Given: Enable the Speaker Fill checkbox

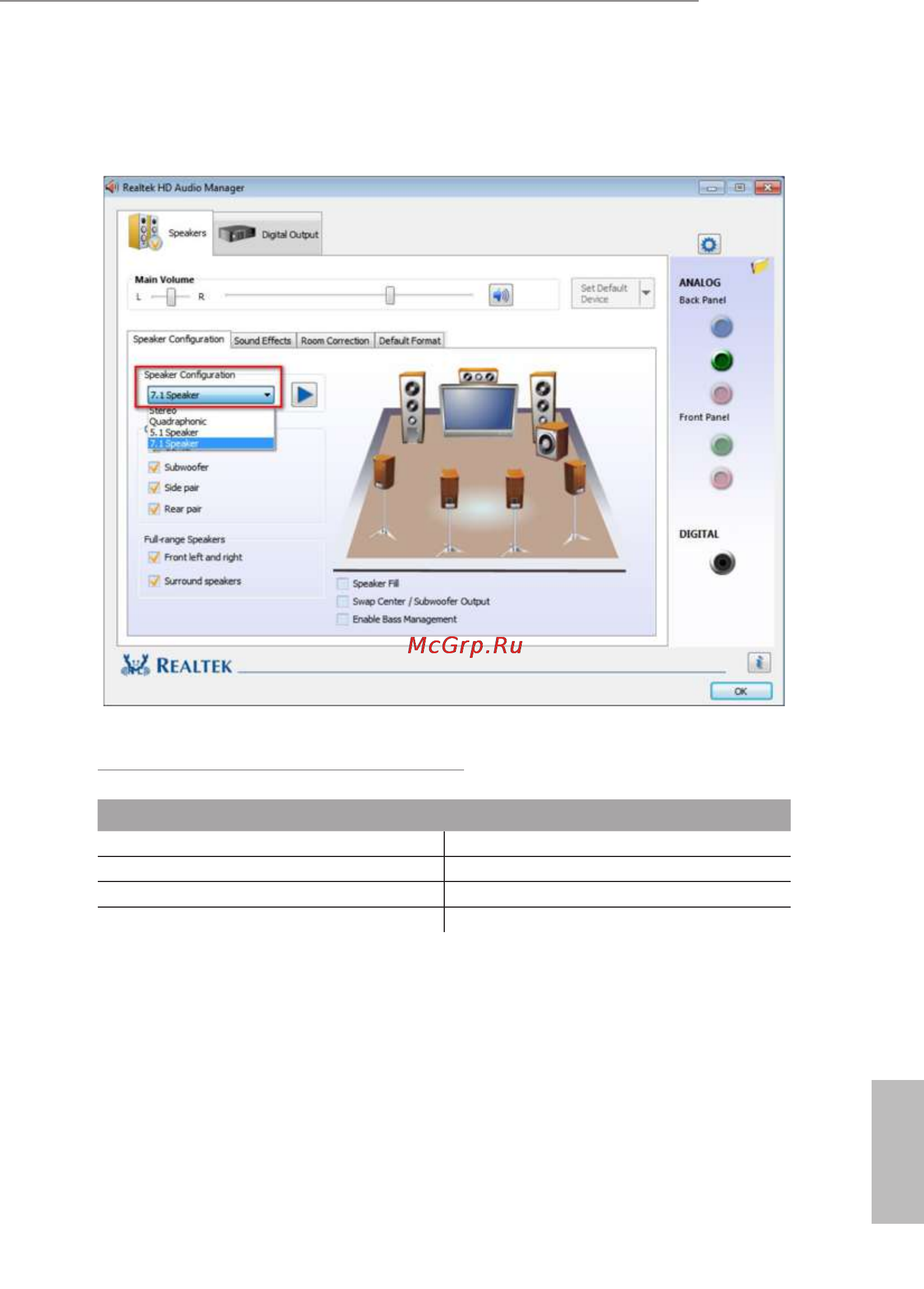Looking at the screenshot, I should [x=343, y=583].
